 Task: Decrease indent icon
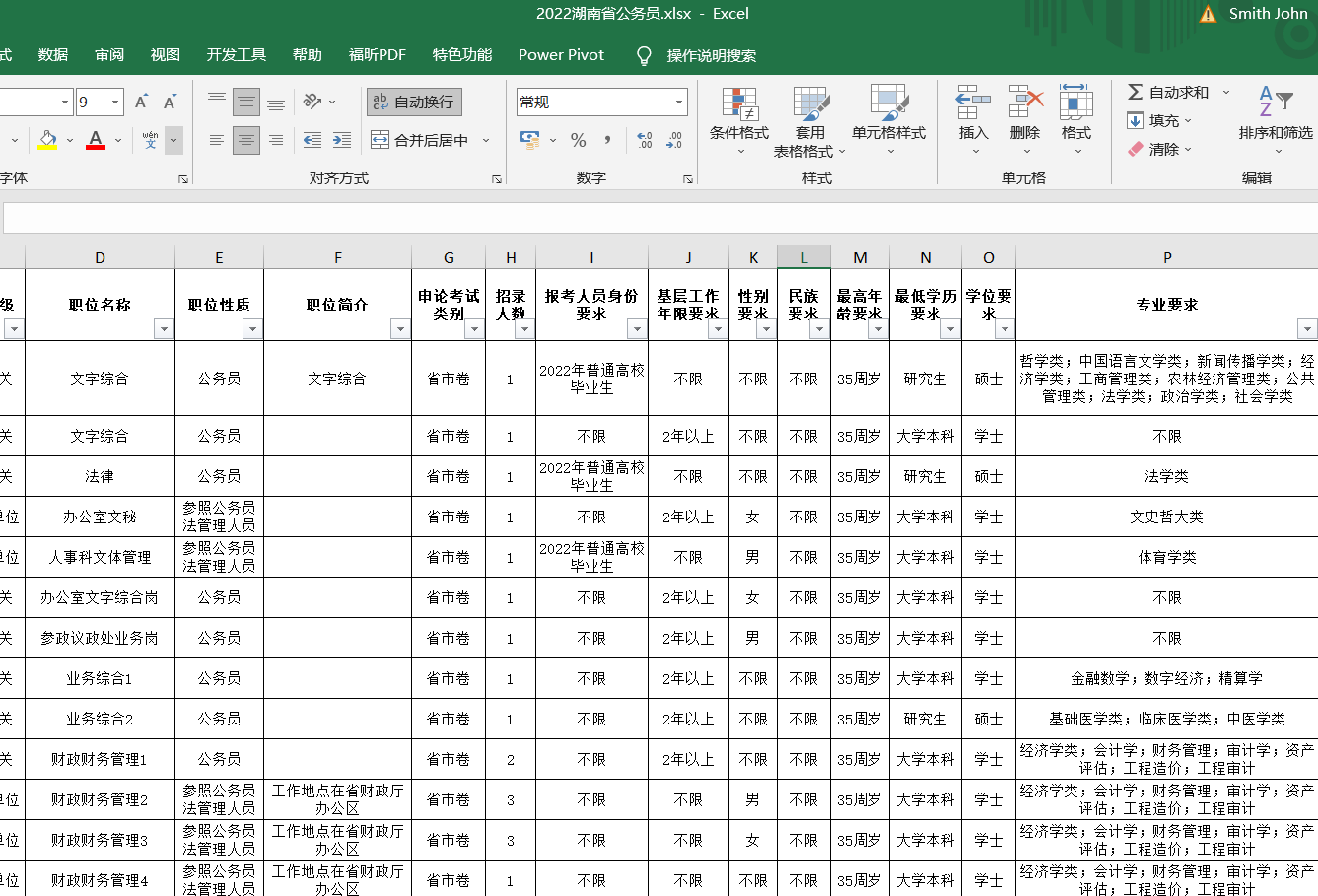pos(312,140)
